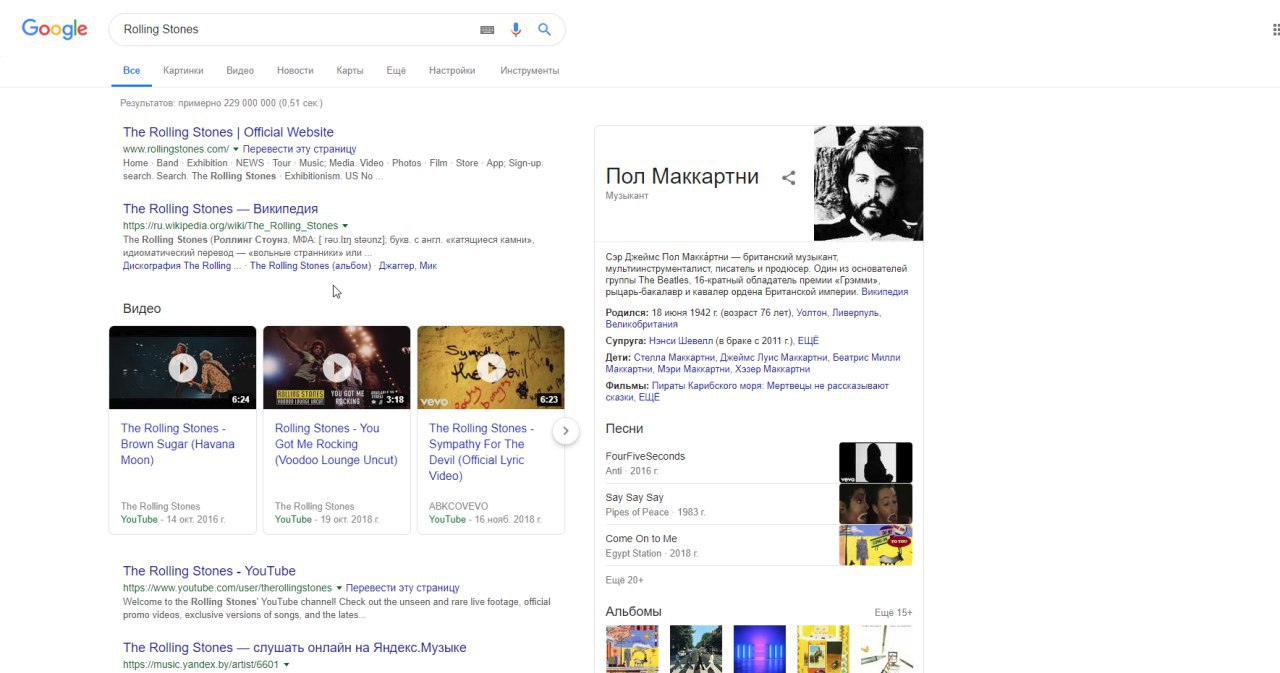Click the magnifier search button
1280x673 pixels.
[544, 30]
